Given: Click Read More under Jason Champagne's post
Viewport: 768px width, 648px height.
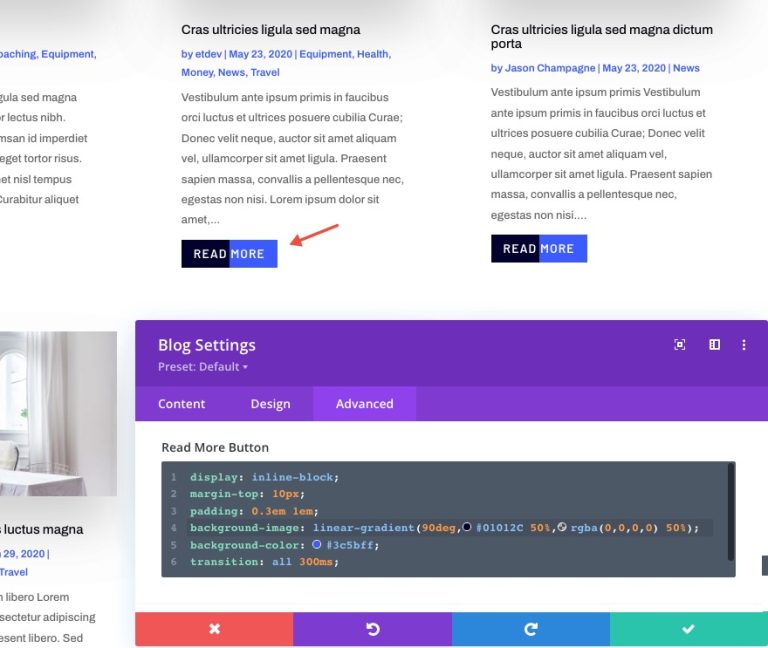Looking at the screenshot, I should [x=538, y=249].
